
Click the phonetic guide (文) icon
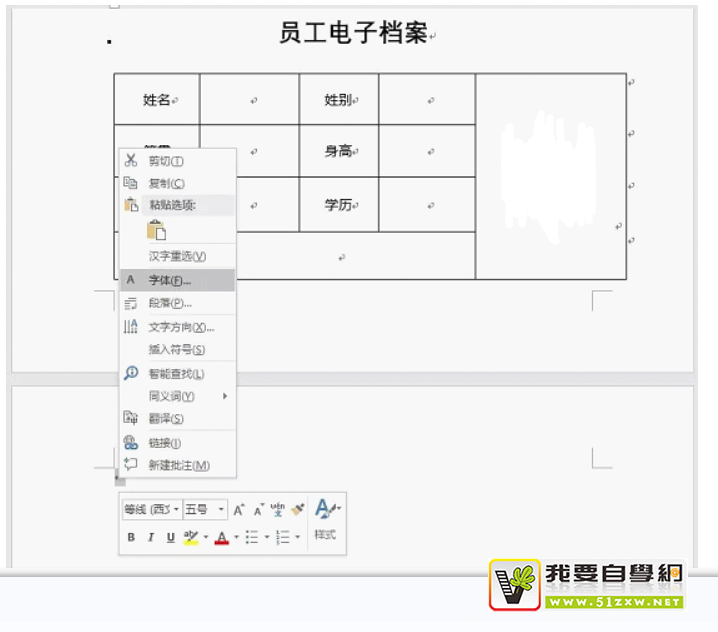tap(278, 510)
